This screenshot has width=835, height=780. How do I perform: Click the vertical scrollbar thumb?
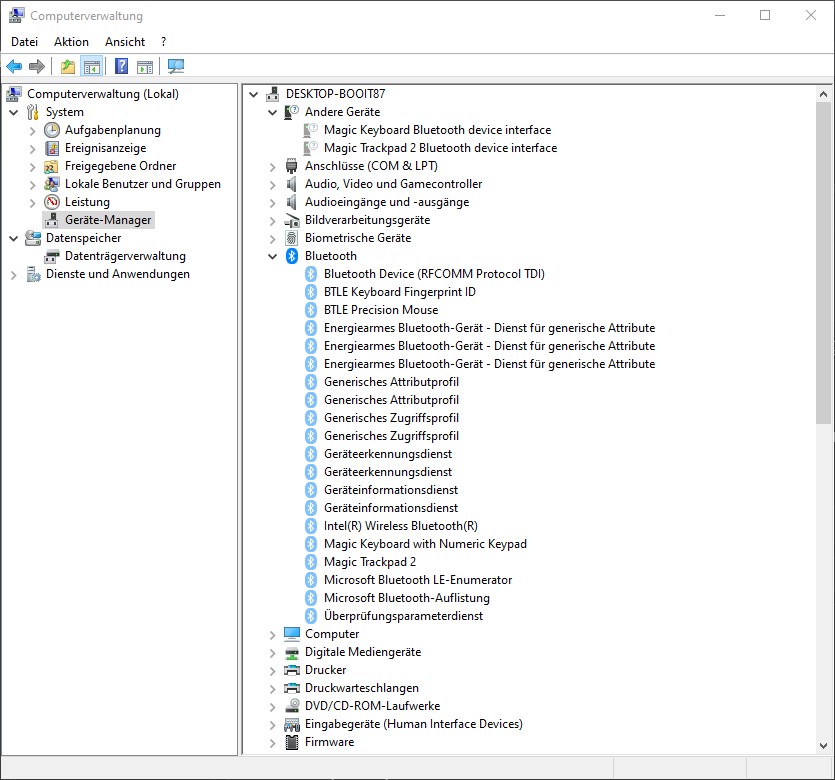coord(823,263)
